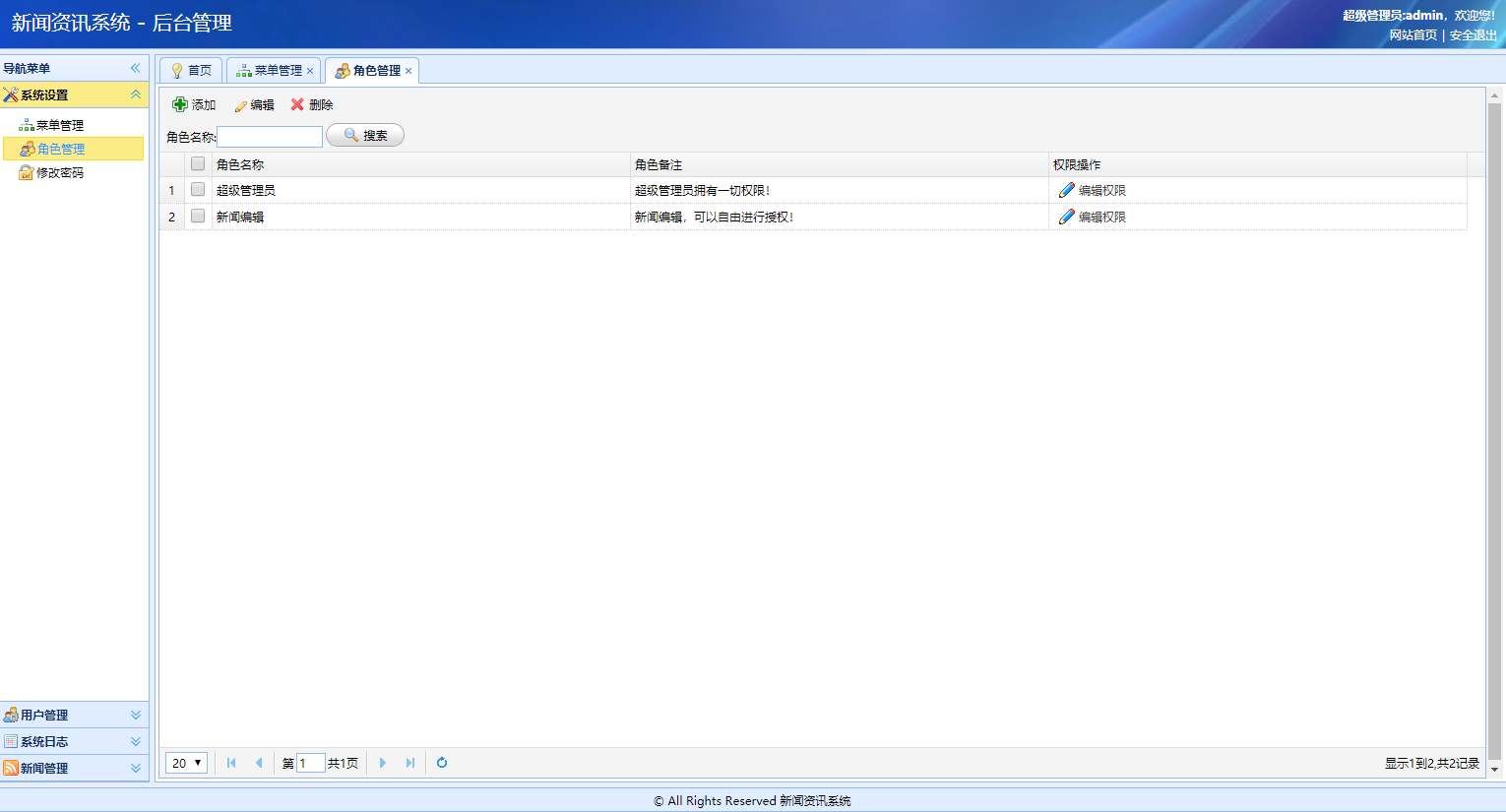Screen dimensions: 1506x812
Task: Expand the 新闻管理 accordion section
Action: pos(136,768)
